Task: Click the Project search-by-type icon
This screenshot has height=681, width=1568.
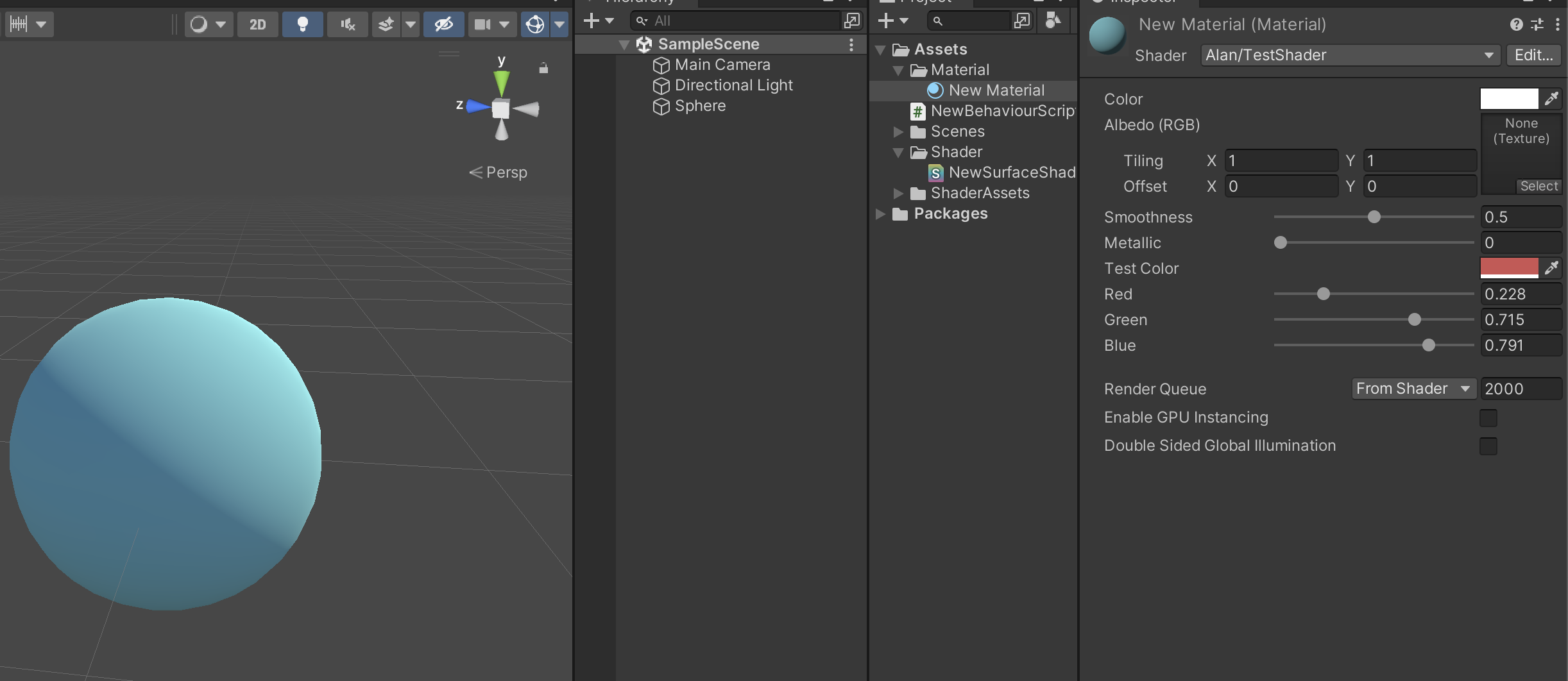Action: [1053, 21]
